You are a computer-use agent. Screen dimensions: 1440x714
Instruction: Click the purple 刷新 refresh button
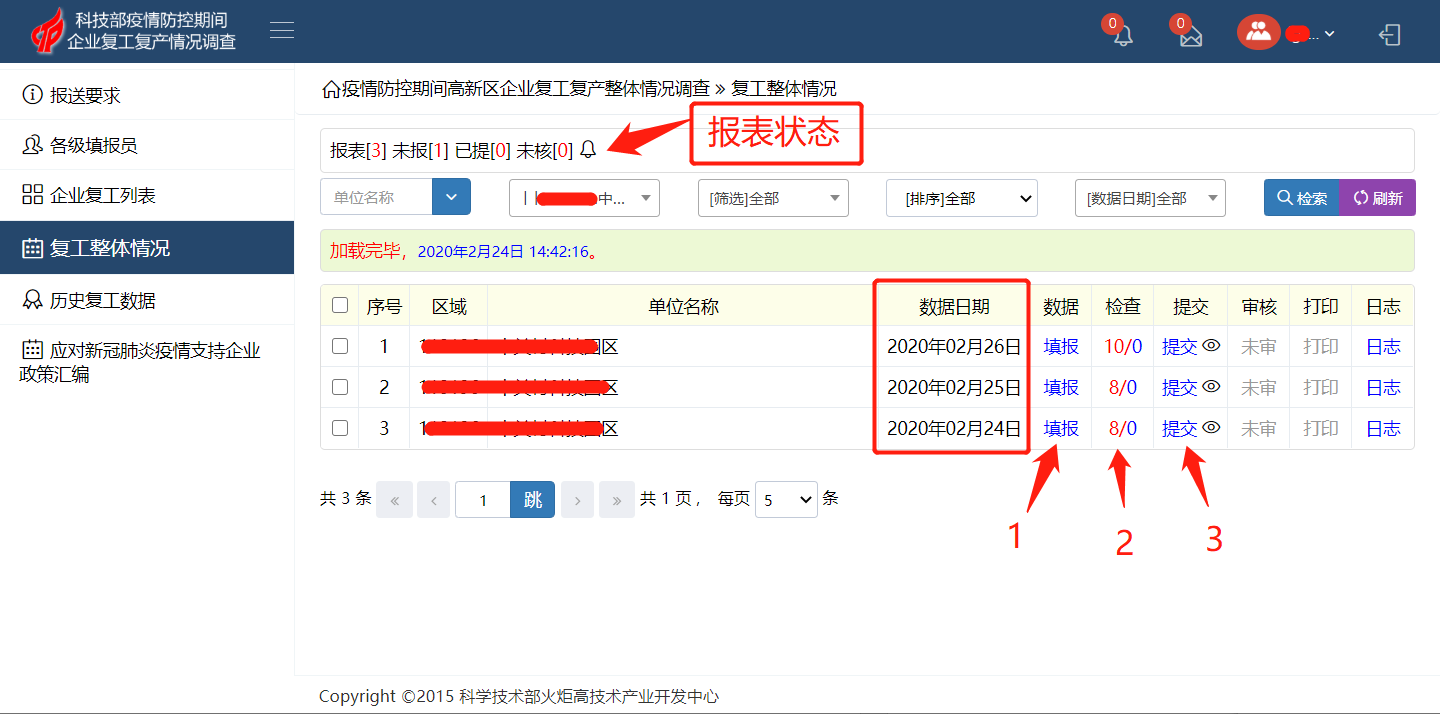1377,198
